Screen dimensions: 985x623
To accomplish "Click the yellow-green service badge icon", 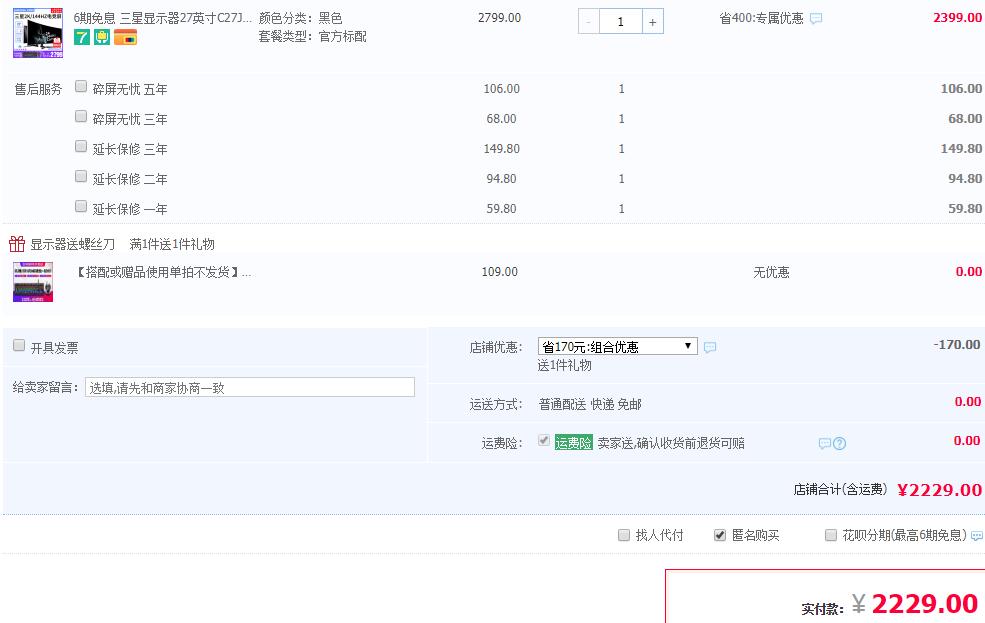I will [x=102, y=37].
